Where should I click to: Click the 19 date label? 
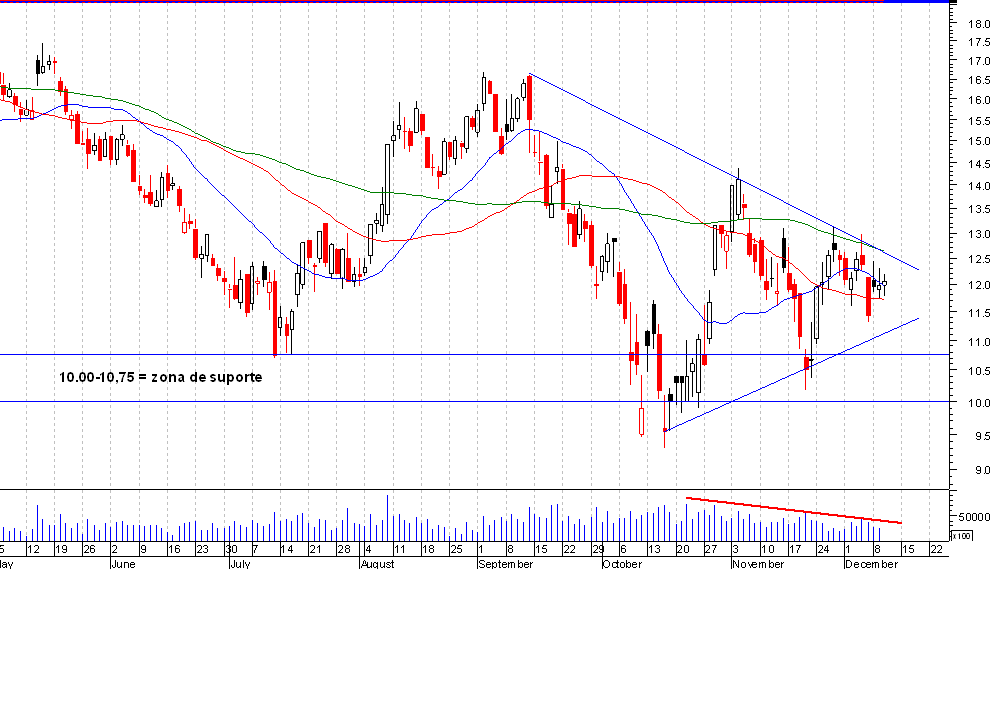[x=61, y=550]
